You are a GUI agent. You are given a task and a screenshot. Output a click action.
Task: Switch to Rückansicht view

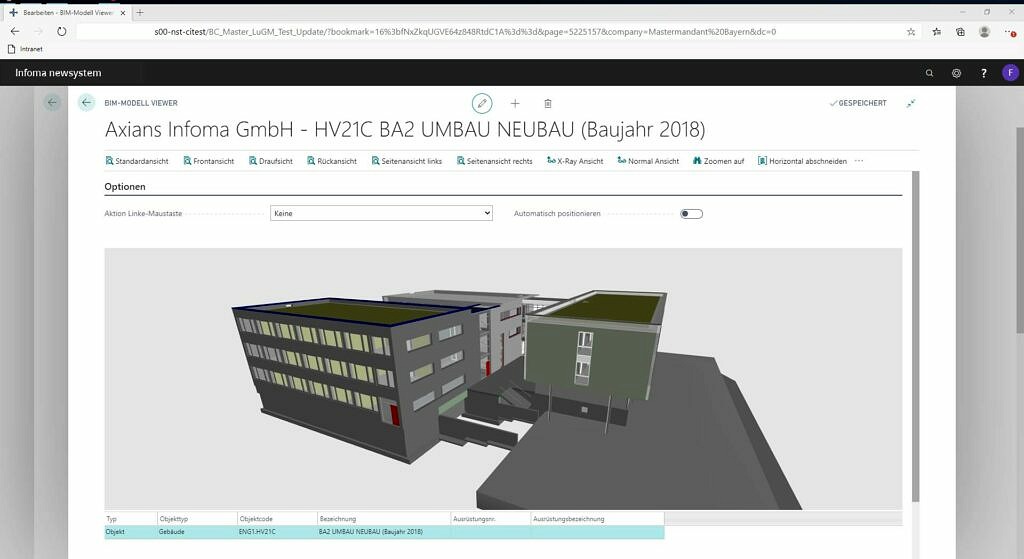(332, 161)
